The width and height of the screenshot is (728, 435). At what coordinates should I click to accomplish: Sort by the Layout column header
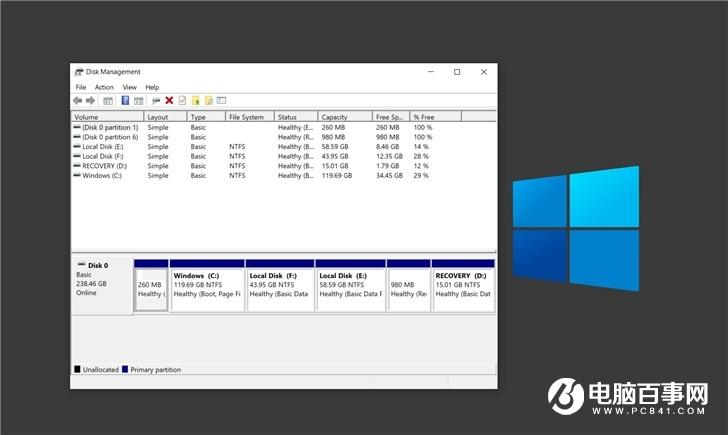click(165, 117)
